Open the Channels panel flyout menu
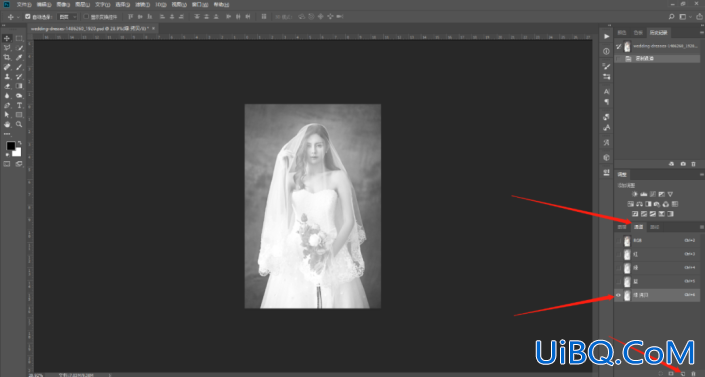Screen dimensions: 705x377 tap(701, 227)
